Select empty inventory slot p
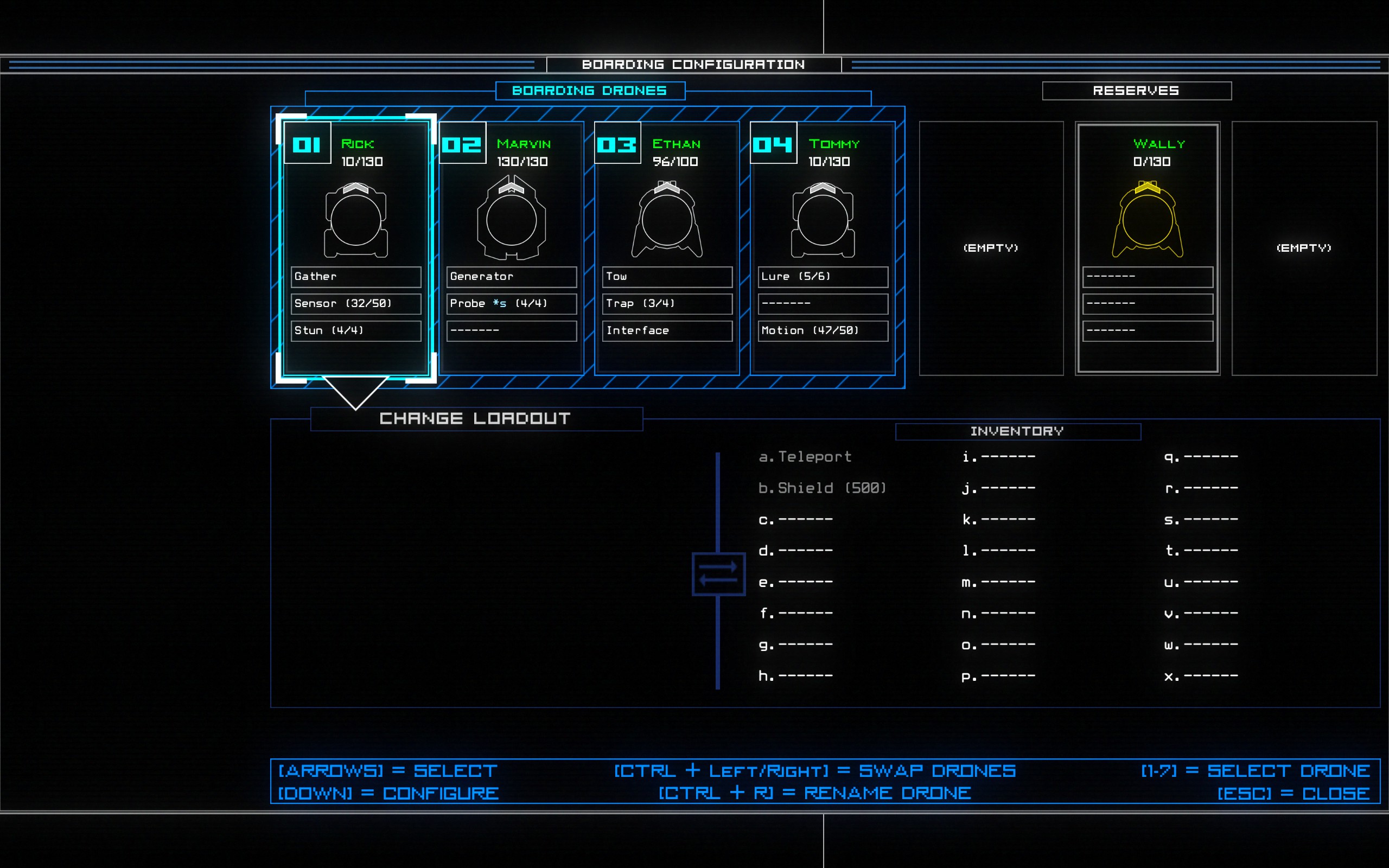 999,676
